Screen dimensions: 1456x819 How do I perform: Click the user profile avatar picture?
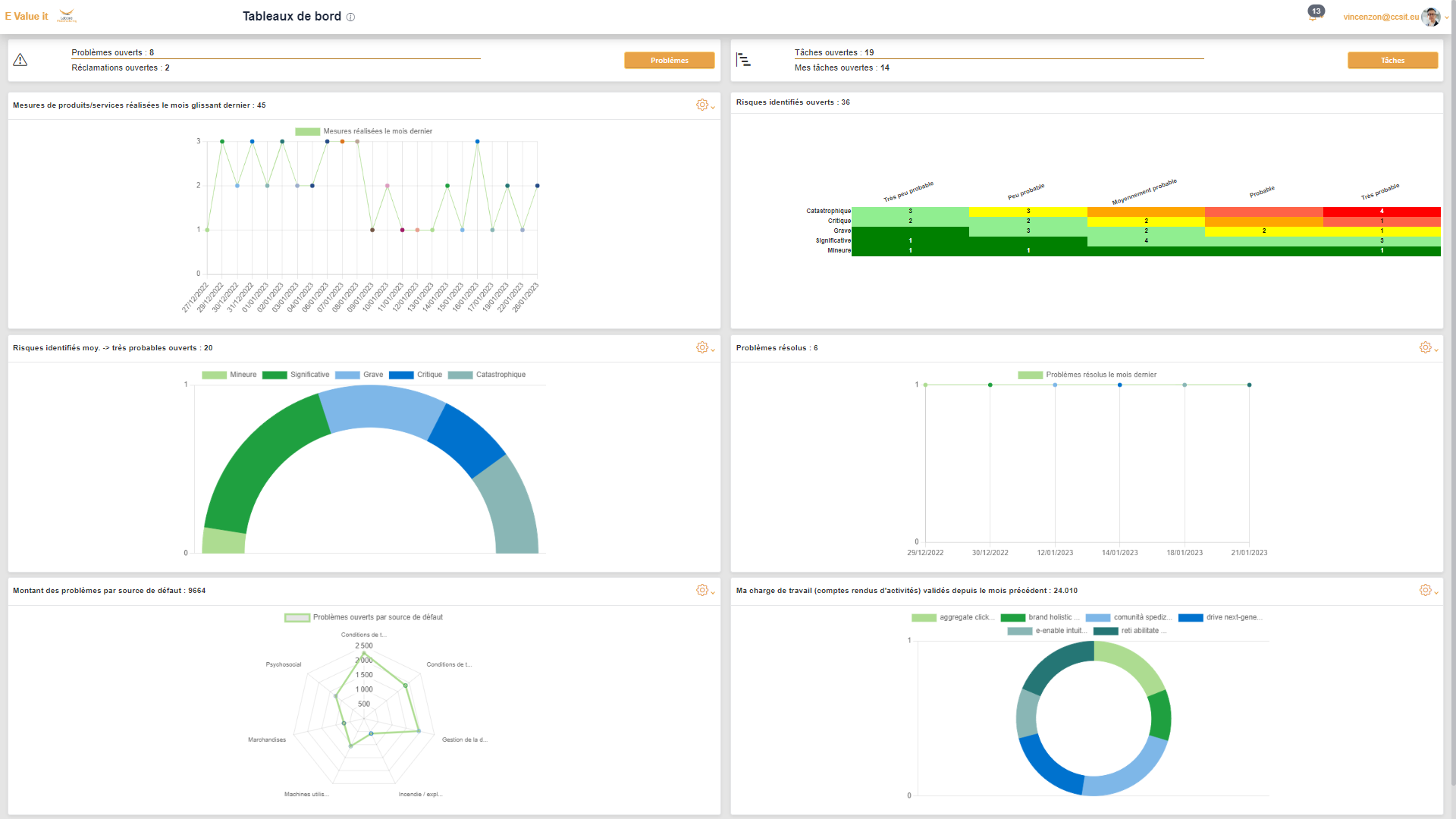(x=1430, y=17)
